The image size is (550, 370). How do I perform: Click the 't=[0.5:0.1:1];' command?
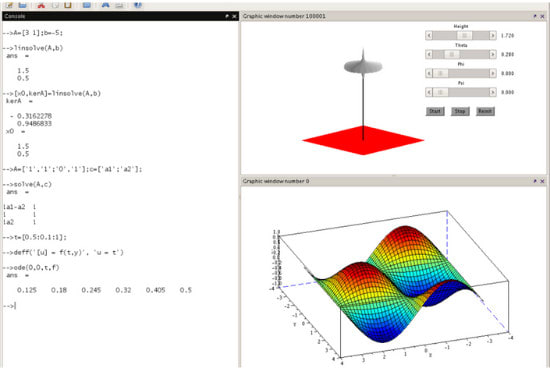coord(34,237)
